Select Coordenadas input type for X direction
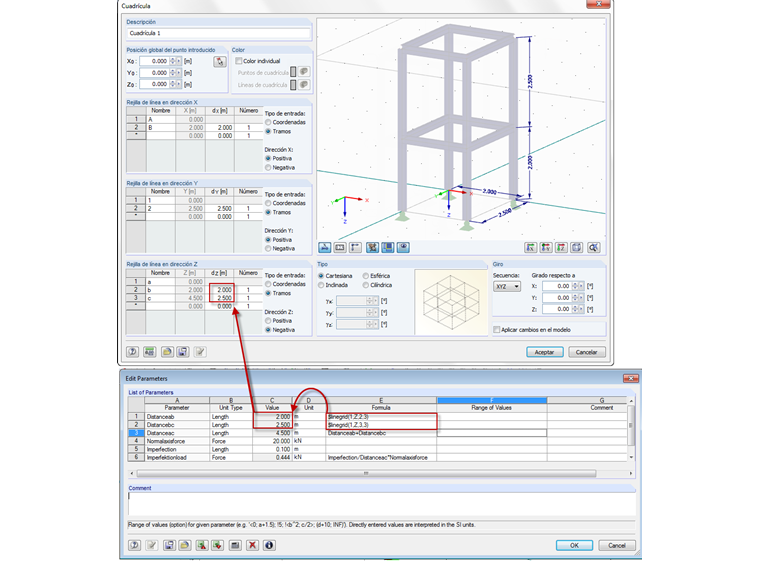The image size is (760, 570). pos(268,123)
